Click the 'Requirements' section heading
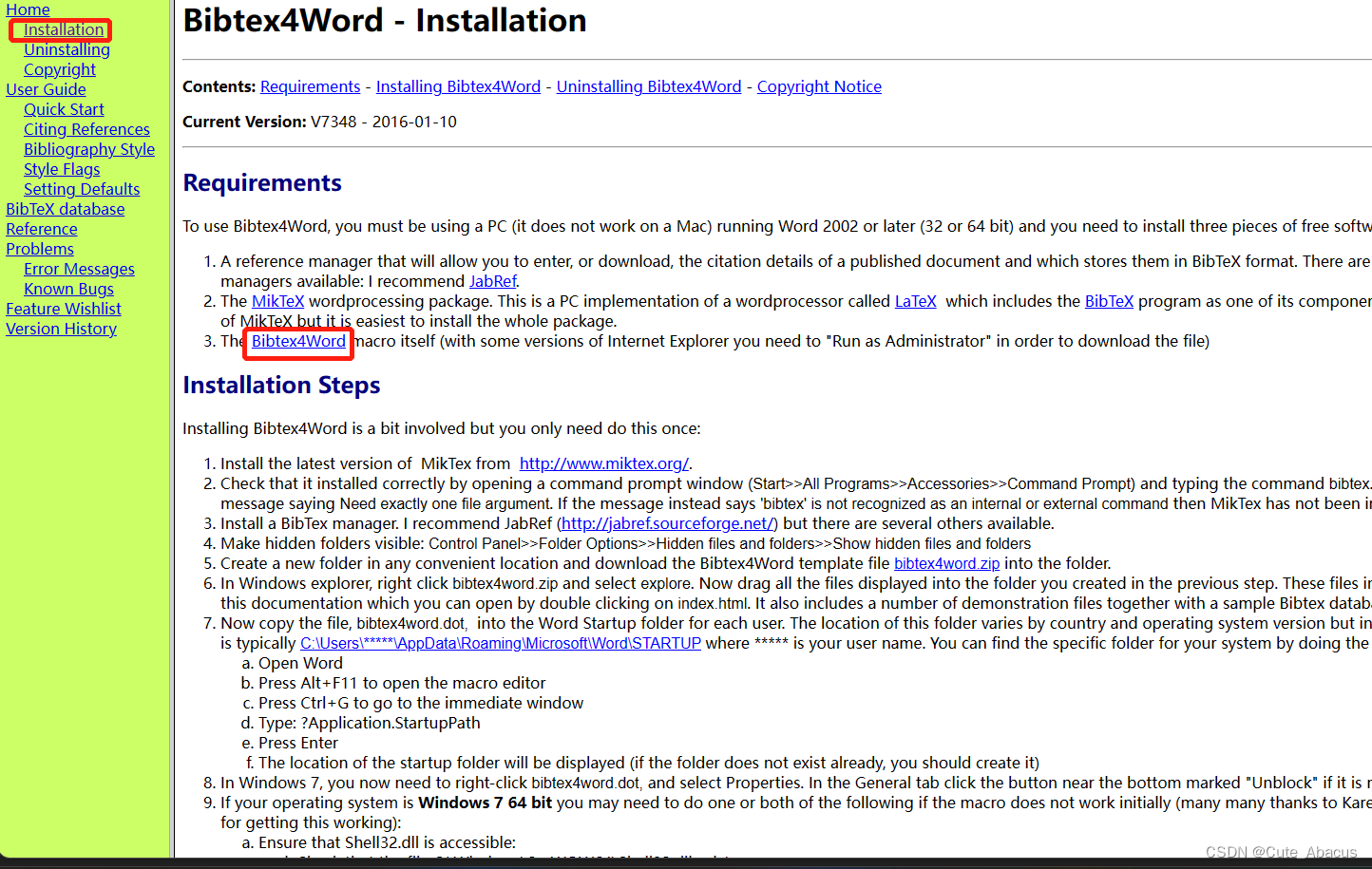The width and height of the screenshot is (1372, 869). point(262,182)
